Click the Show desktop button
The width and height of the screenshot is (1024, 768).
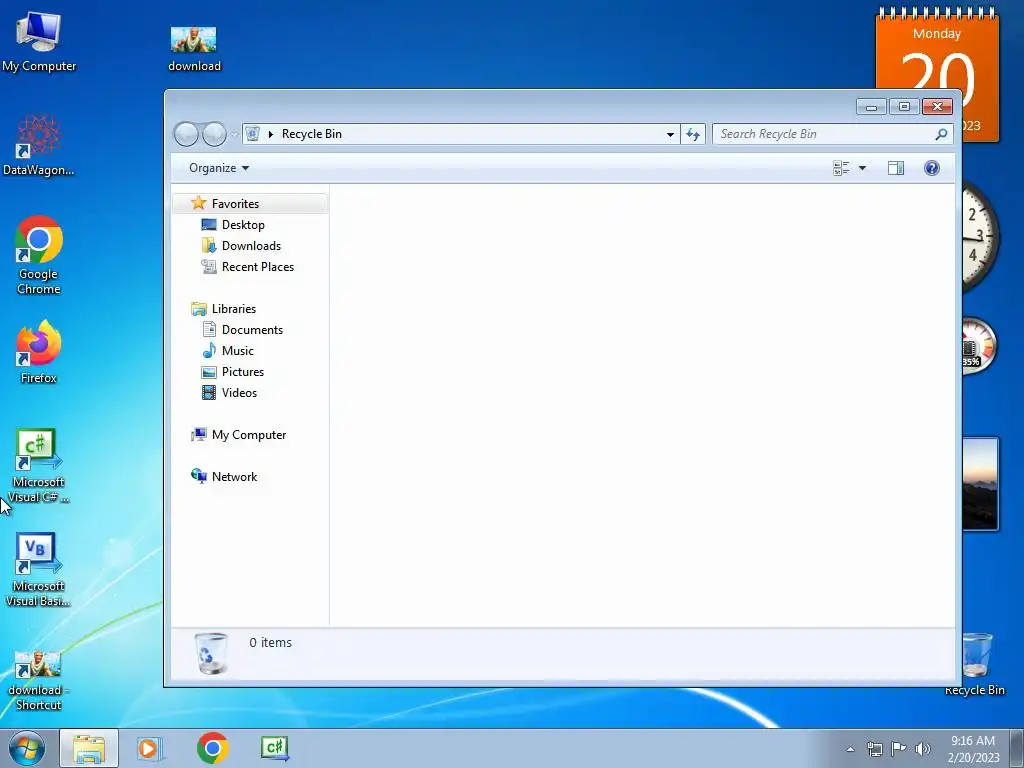[1017, 748]
